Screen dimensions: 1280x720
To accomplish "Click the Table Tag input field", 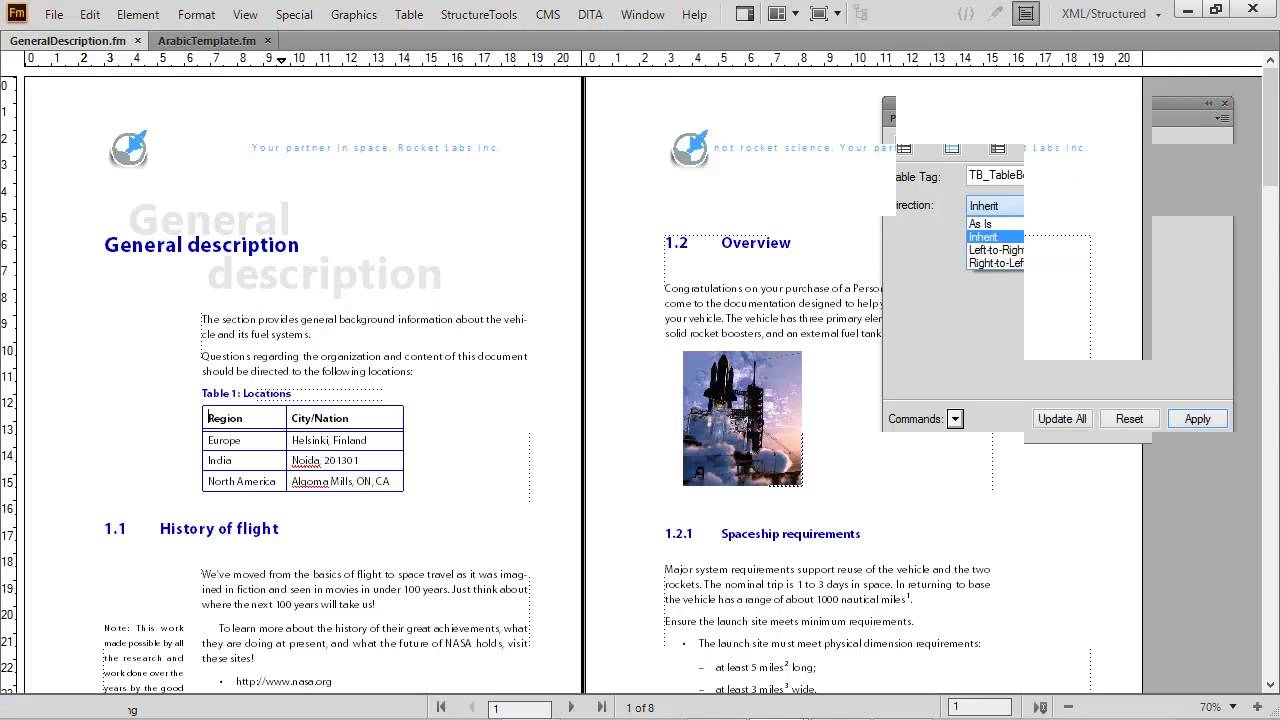I will pos(995,175).
